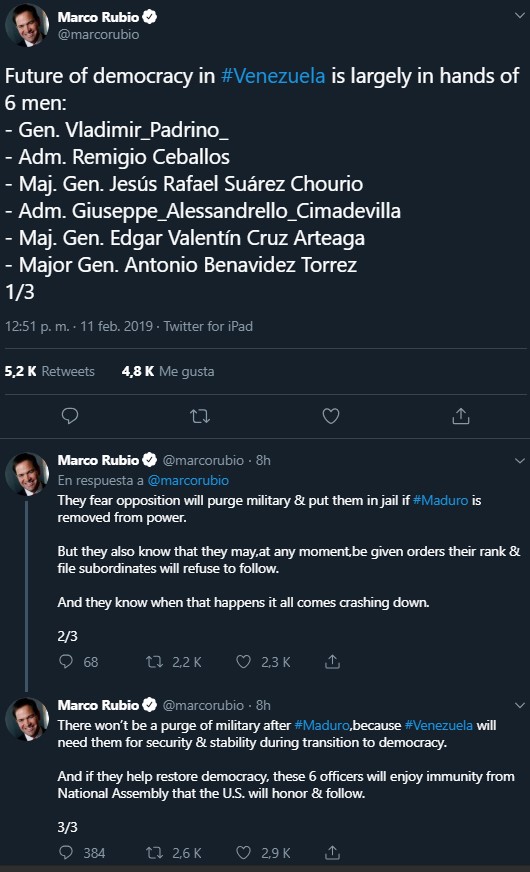
Task: Share the 2/3 tweet
Action: pyautogui.click(x=333, y=661)
